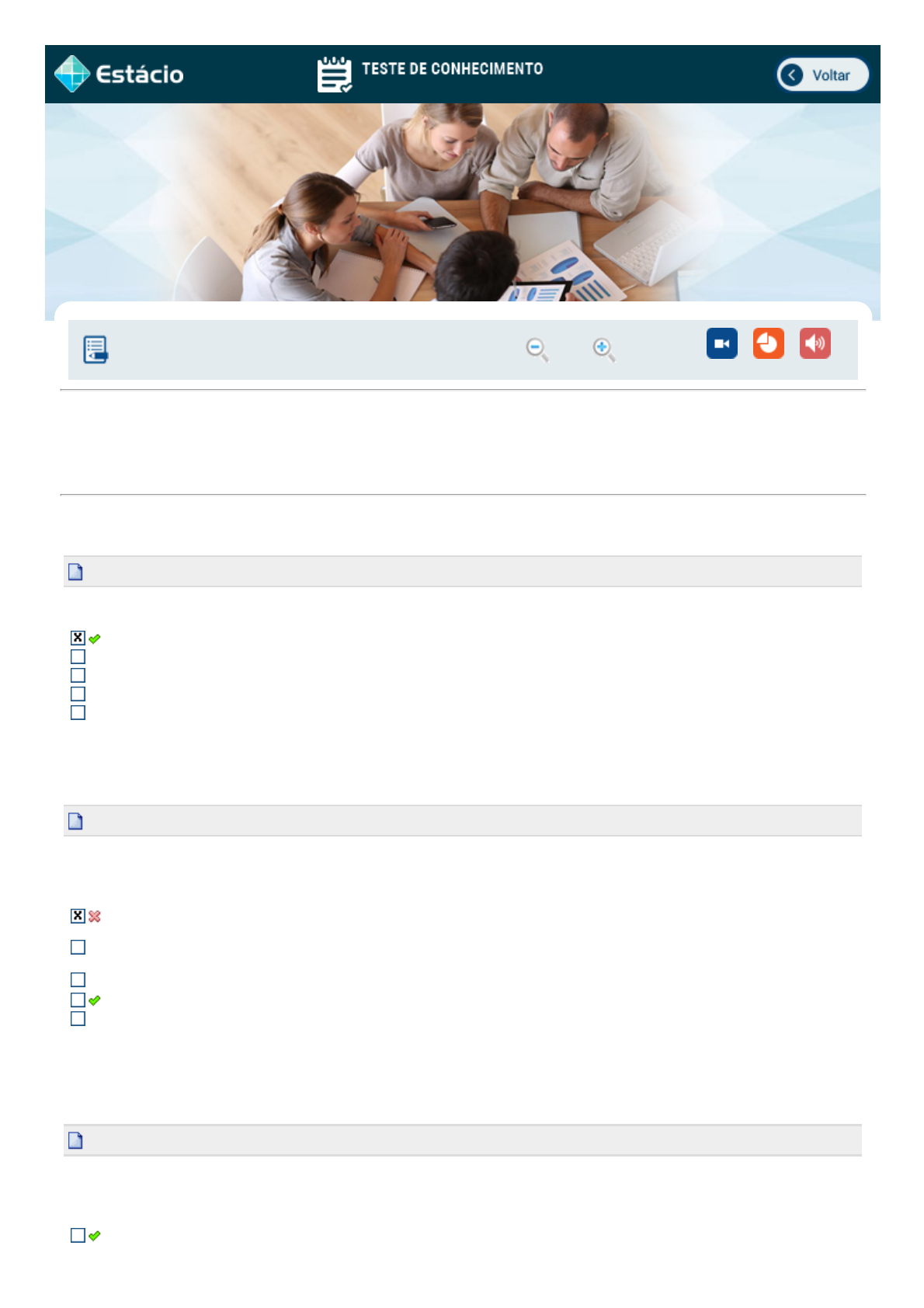This screenshot has height=1308, width=924.
Task: Click the zoom in magnifier icon
Action: pos(603,350)
